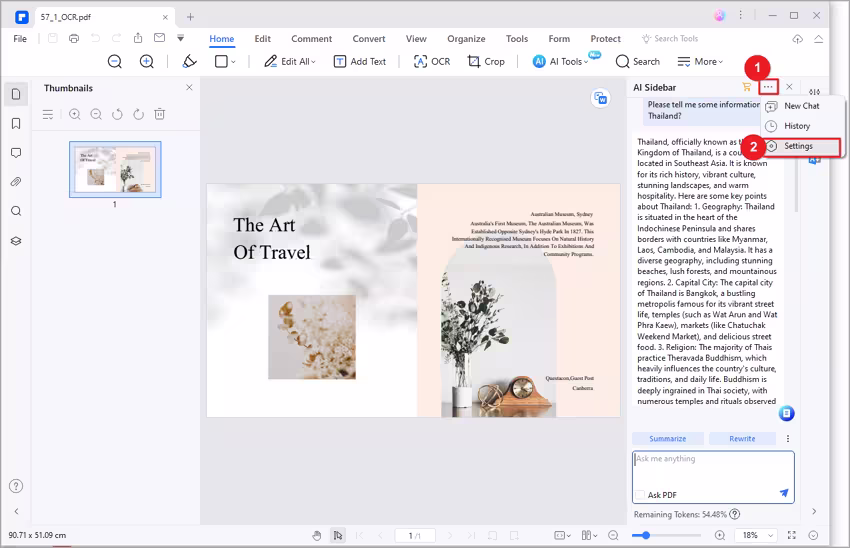This screenshot has height=548, width=850.
Task: Open the zoom percentage dropdown
Action: click(766, 536)
